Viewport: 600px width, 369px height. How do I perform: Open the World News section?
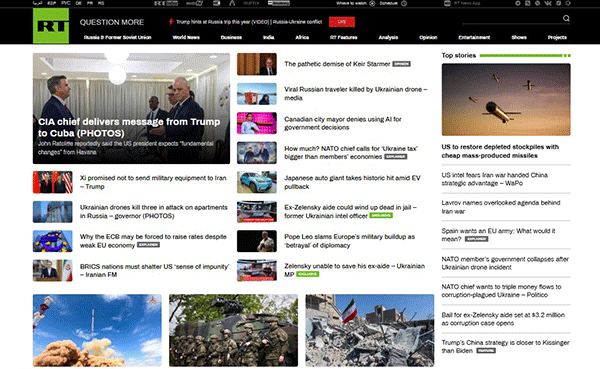tap(186, 38)
